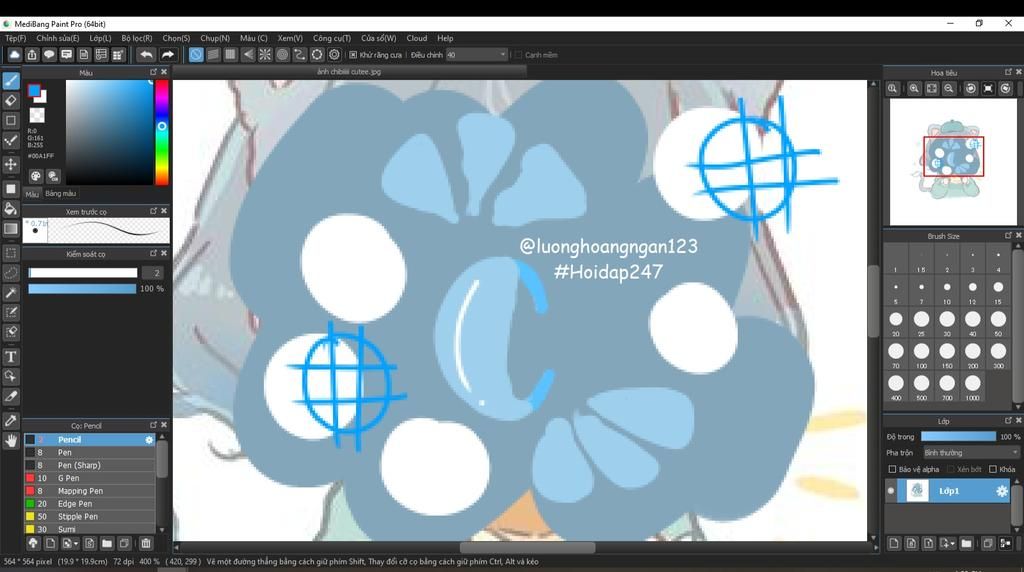Click the canvas horizontal scrollbar
This screenshot has width=1024, height=572.
[526, 548]
